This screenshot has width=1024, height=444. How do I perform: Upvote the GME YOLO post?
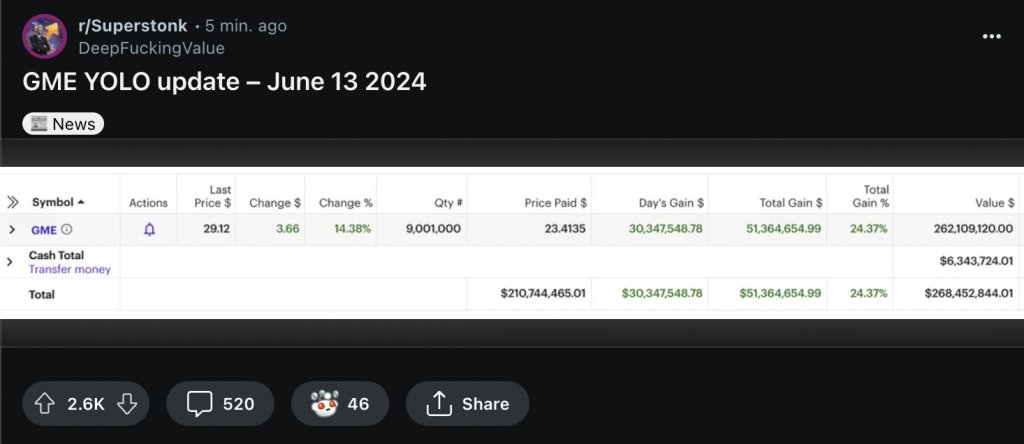[x=44, y=404]
